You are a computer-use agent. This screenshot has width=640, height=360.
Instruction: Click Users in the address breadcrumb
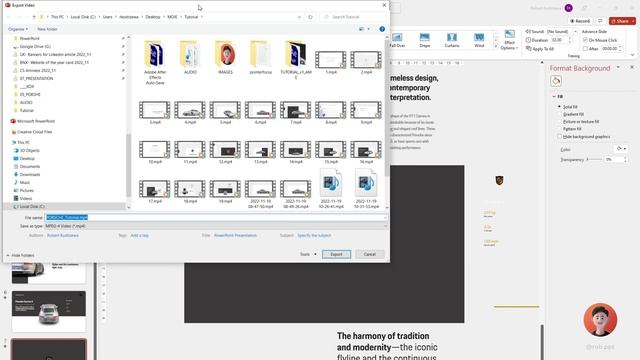(107, 17)
